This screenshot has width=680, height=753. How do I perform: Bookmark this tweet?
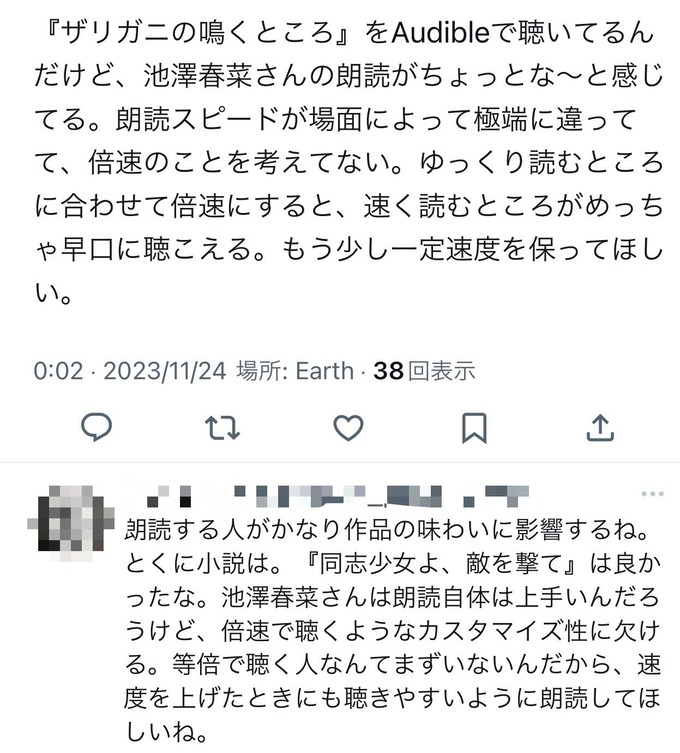474,427
